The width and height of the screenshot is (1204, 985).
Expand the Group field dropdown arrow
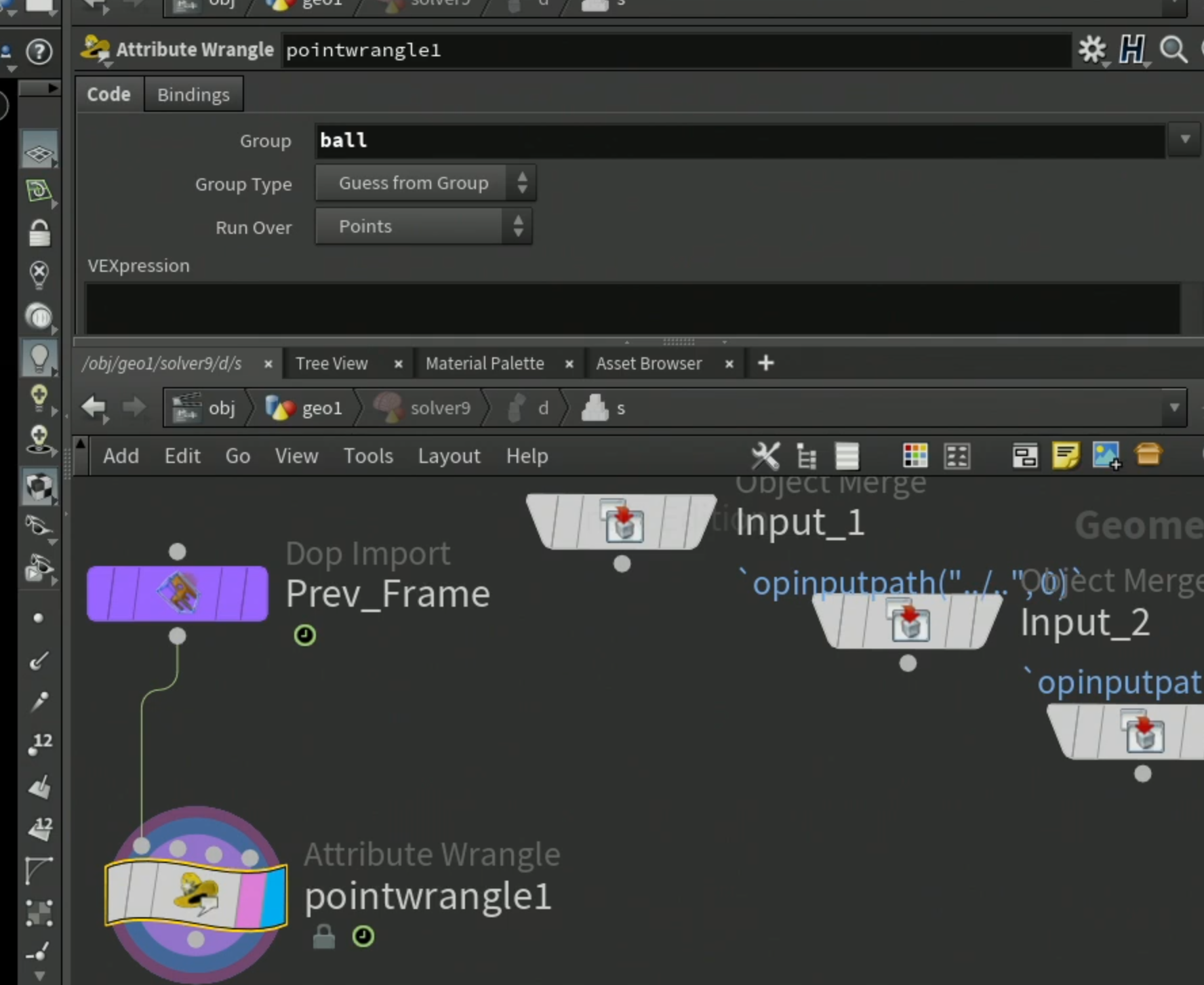pyautogui.click(x=1184, y=140)
